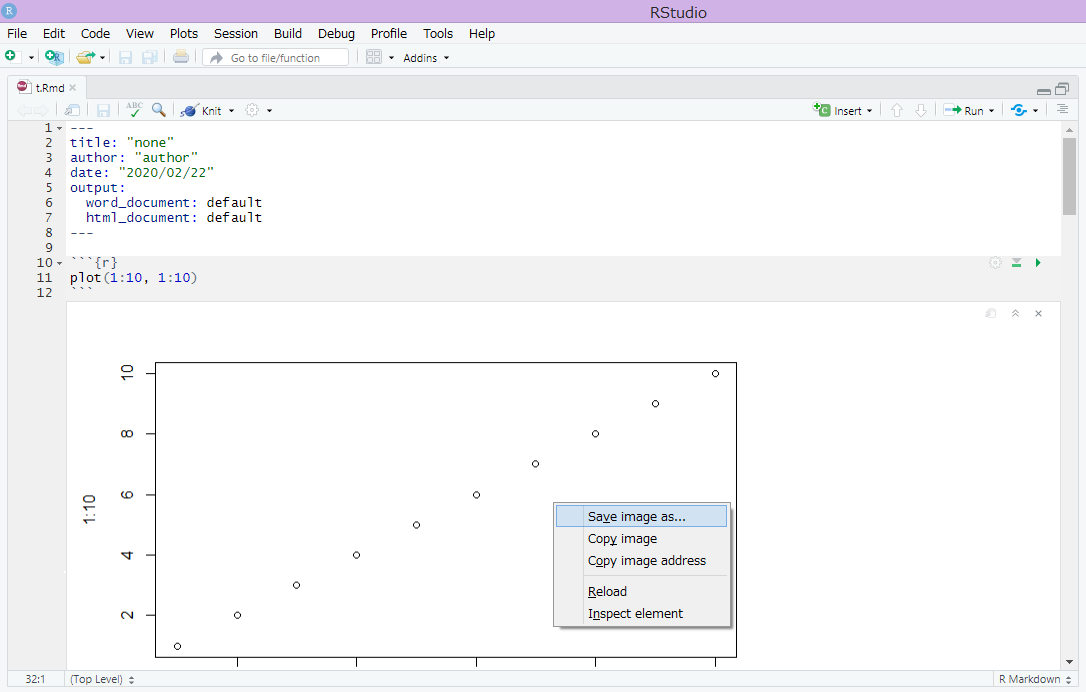Screen dimensions: 1086x692
Task: Go forward to next source location
Action: point(42,111)
